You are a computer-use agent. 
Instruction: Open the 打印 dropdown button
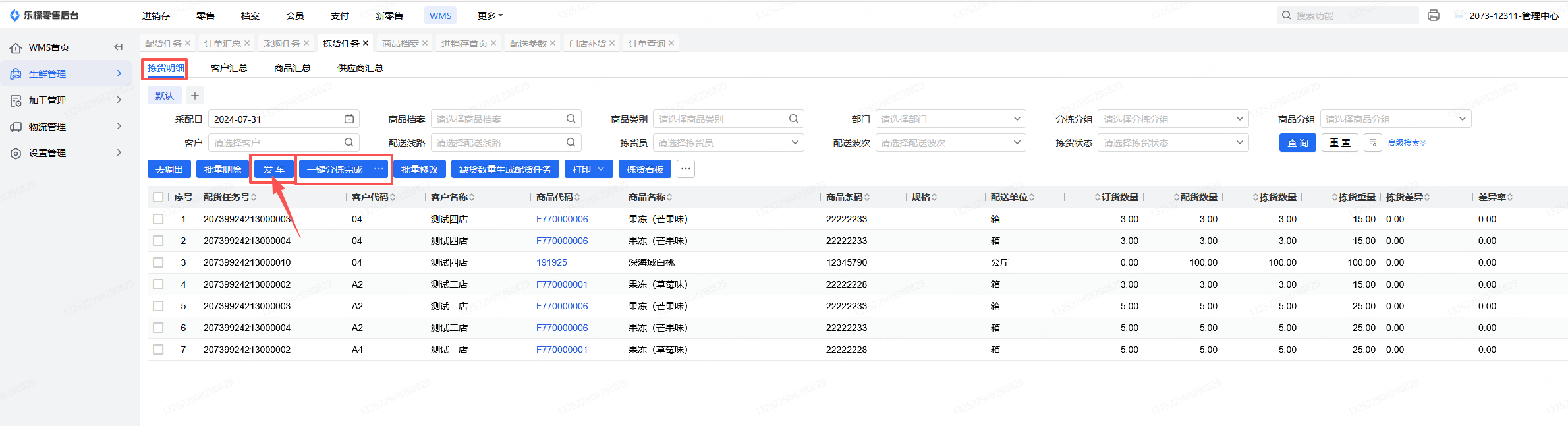click(588, 169)
